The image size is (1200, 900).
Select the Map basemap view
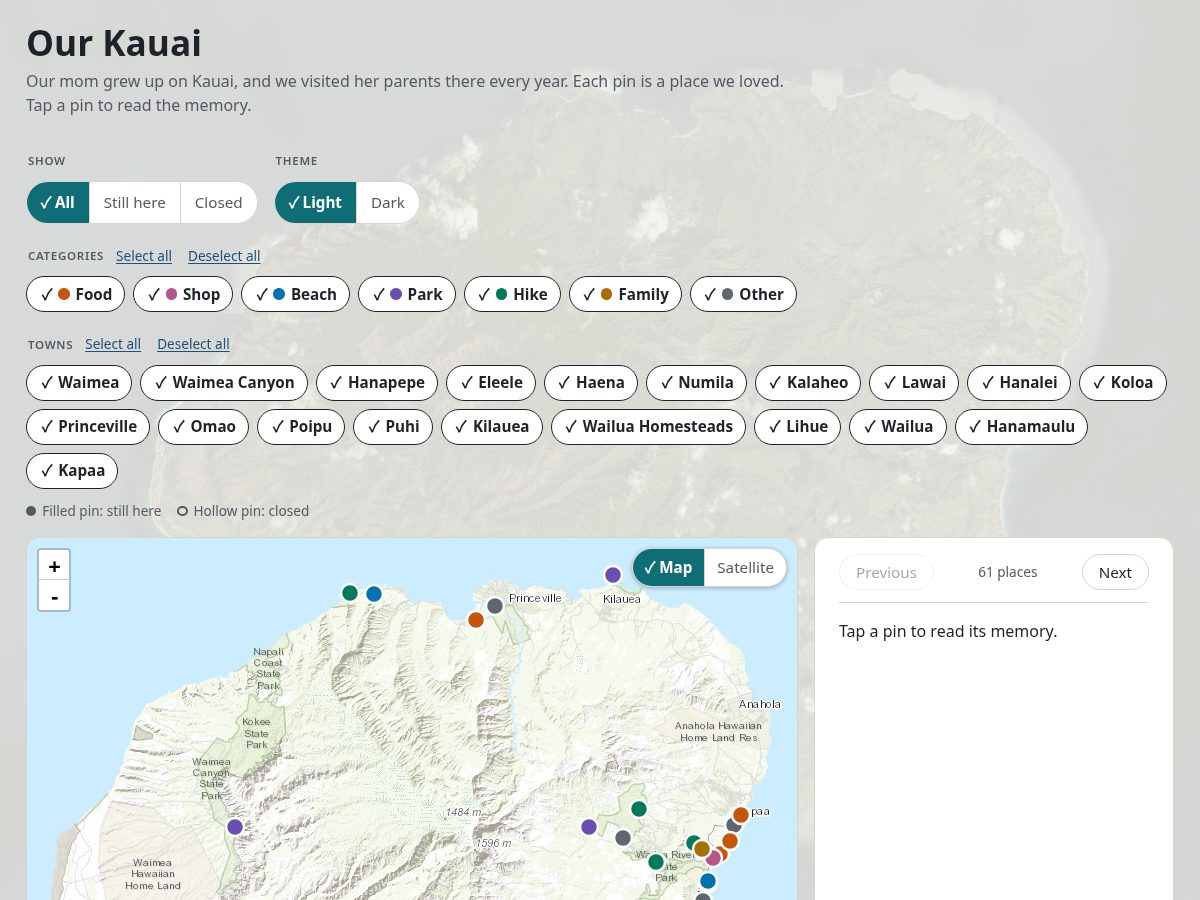(668, 567)
